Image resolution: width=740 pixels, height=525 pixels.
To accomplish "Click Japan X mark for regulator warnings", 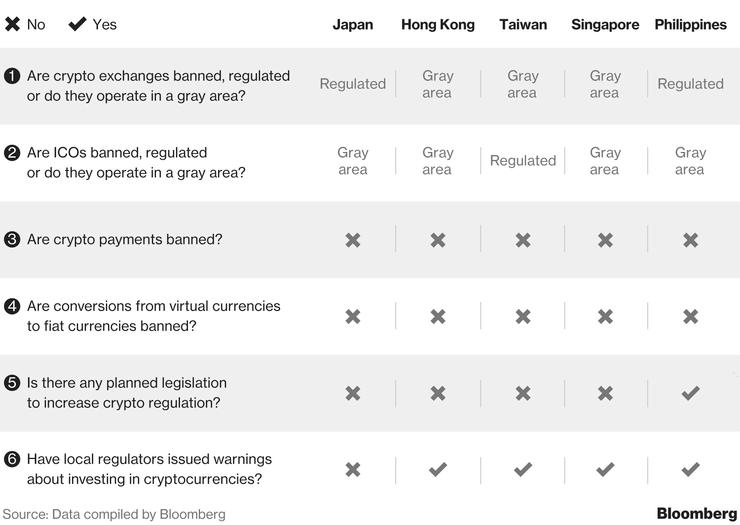I will coord(353,470).
